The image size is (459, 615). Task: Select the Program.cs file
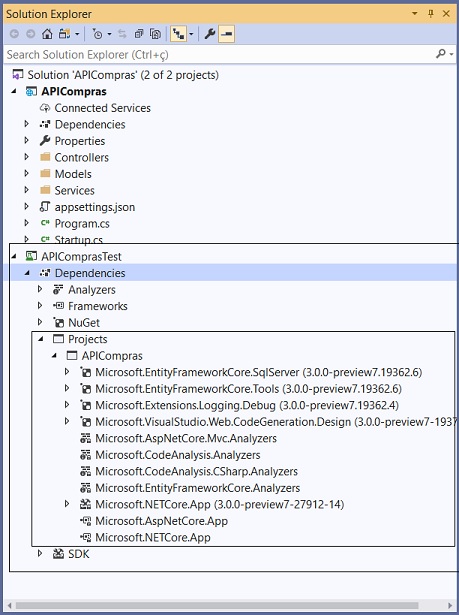click(x=82, y=224)
